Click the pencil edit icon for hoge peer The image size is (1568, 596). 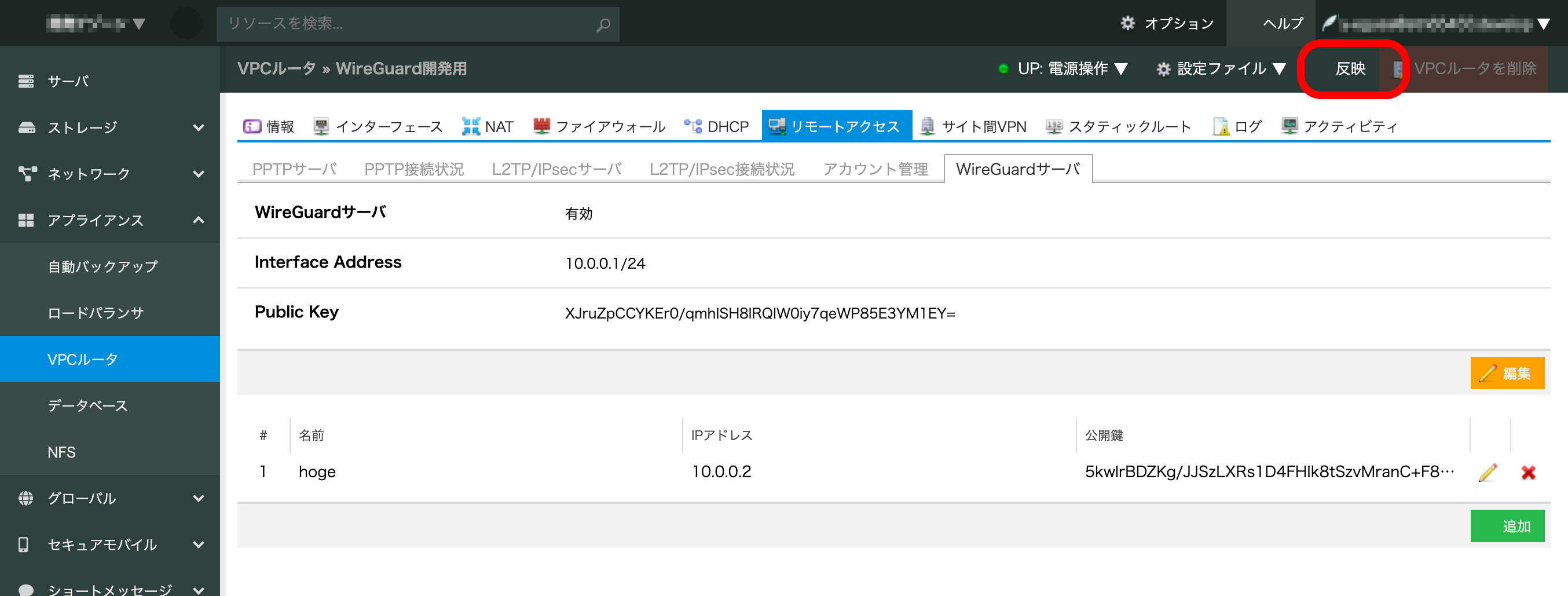1488,473
